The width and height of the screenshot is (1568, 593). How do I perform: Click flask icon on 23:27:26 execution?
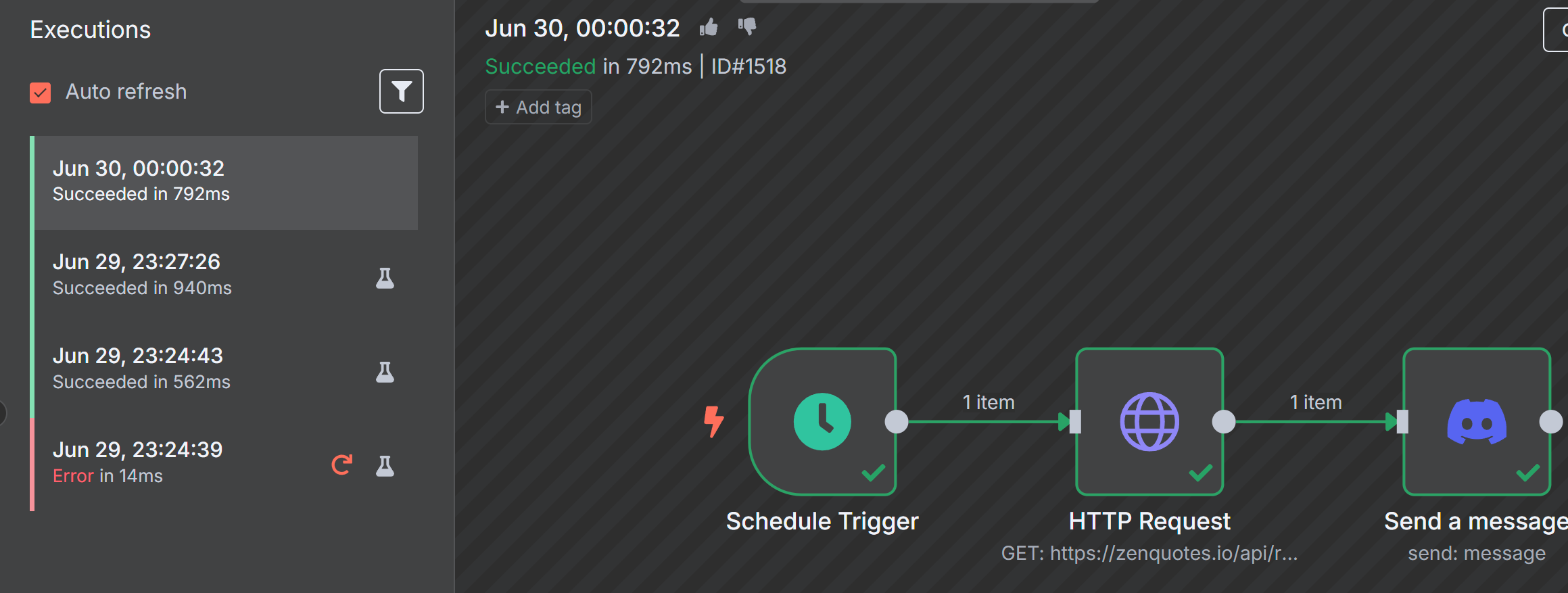click(385, 278)
